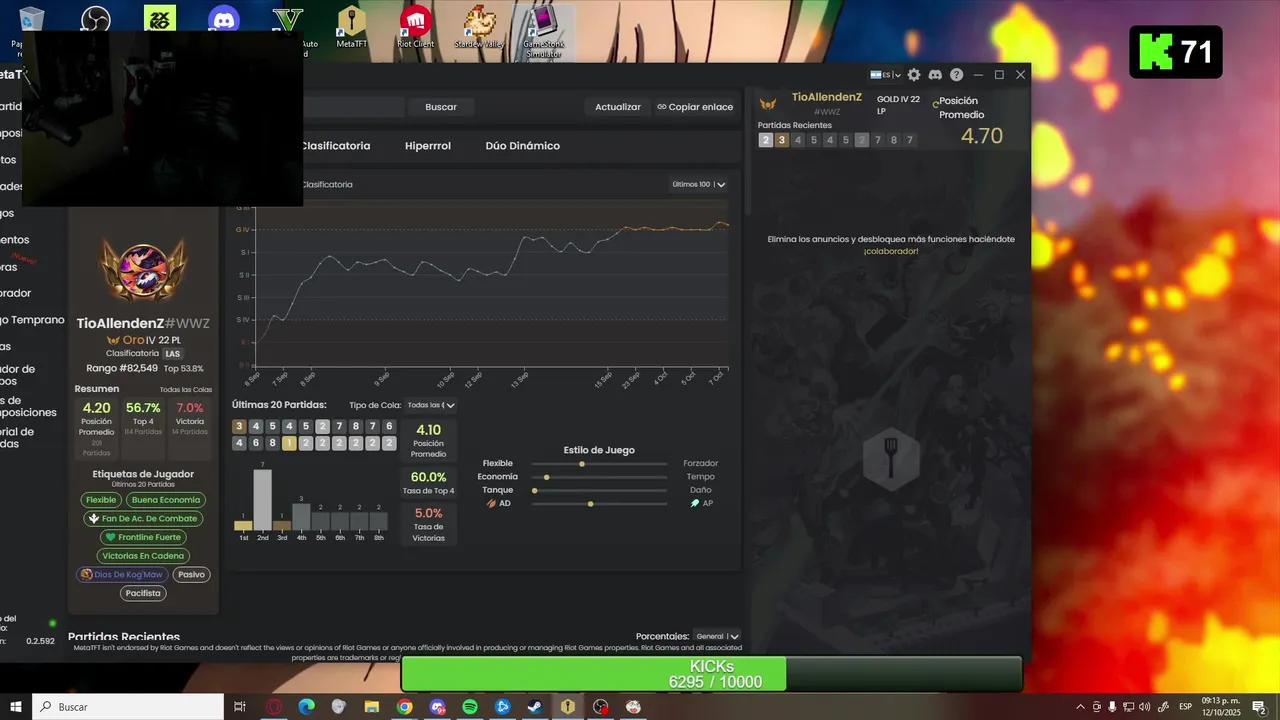Open the Discord link icon in MetaTFT title bar
Viewport: 1280px width, 720px height.
936,75
